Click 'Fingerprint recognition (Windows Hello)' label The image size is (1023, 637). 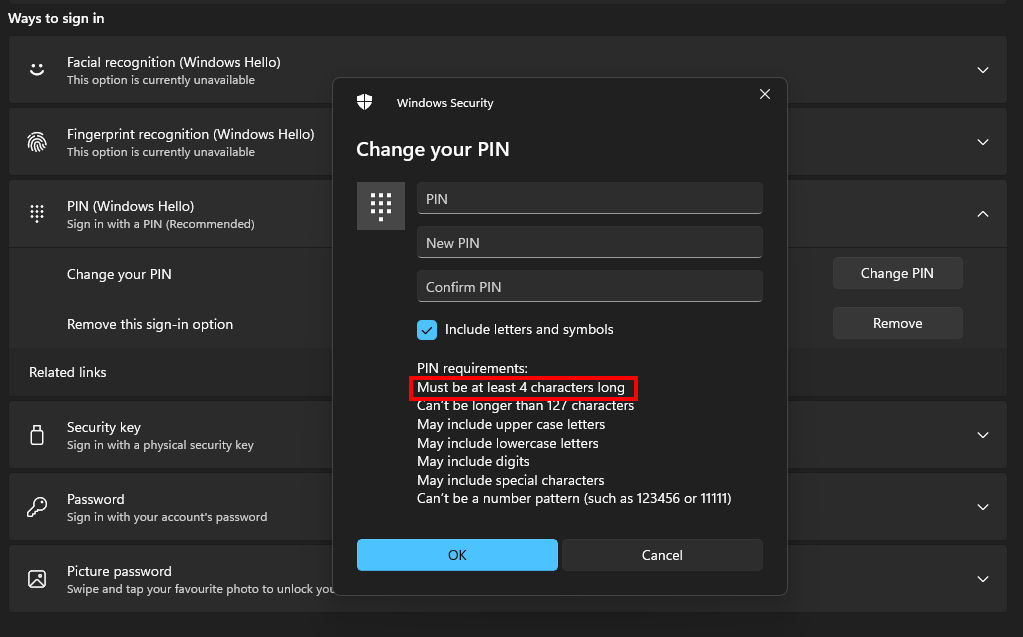coord(191,134)
